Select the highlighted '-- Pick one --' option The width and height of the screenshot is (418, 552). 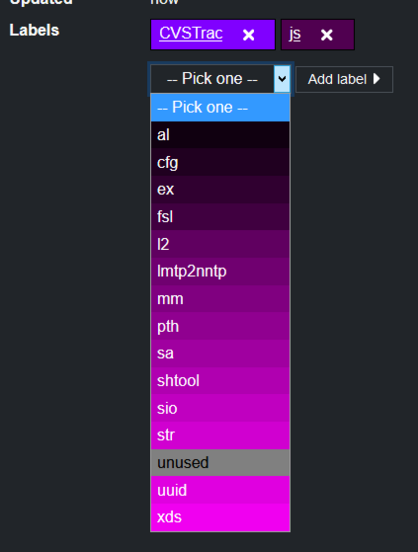(220, 107)
